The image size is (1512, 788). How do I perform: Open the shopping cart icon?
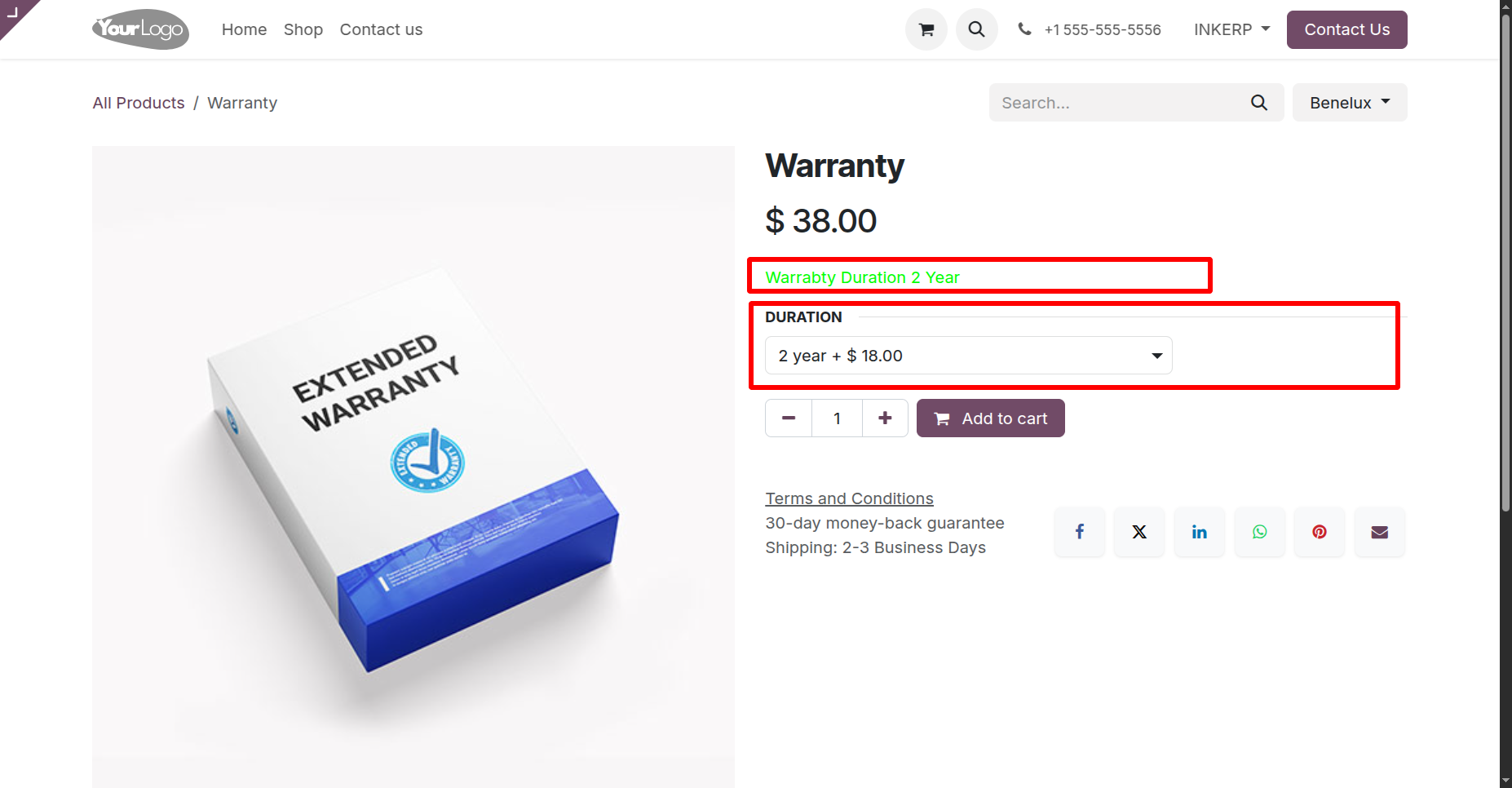pyautogui.click(x=926, y=29)
